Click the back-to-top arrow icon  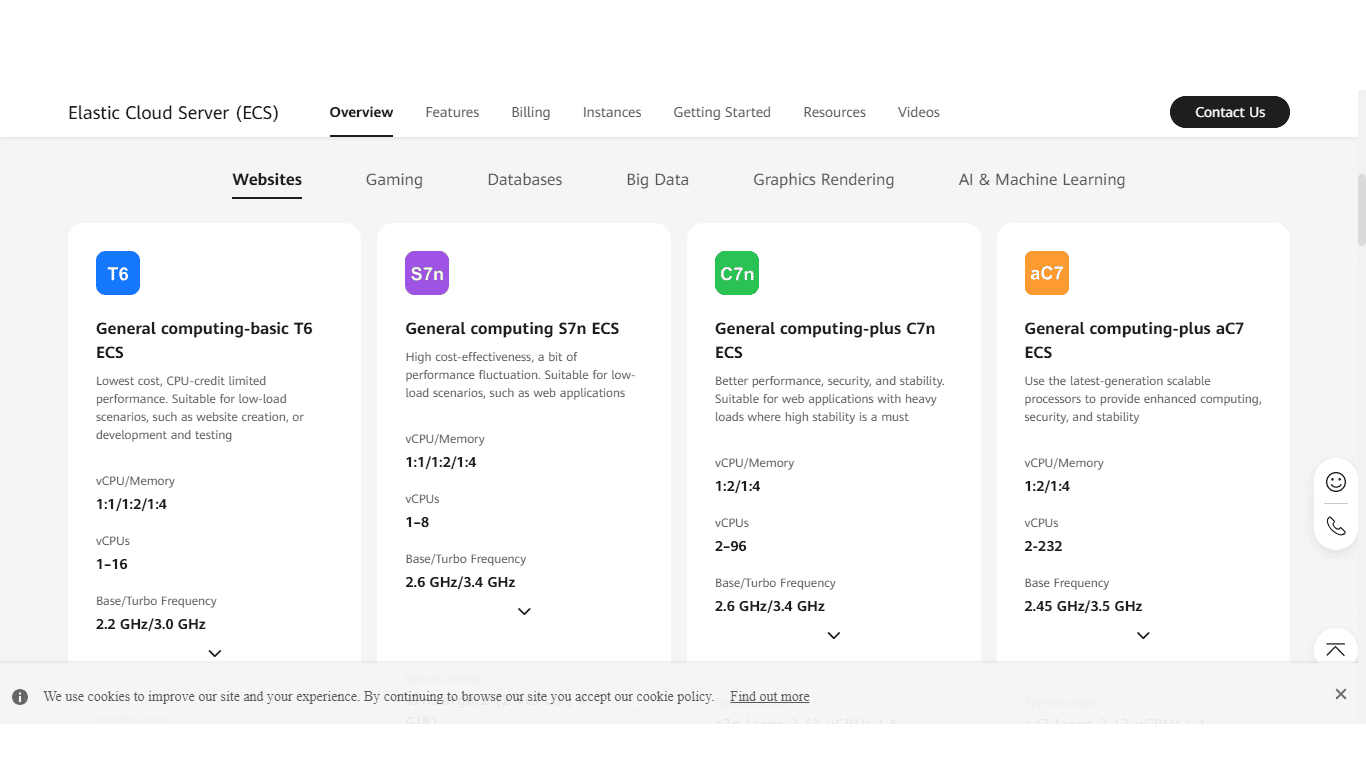1336,650
